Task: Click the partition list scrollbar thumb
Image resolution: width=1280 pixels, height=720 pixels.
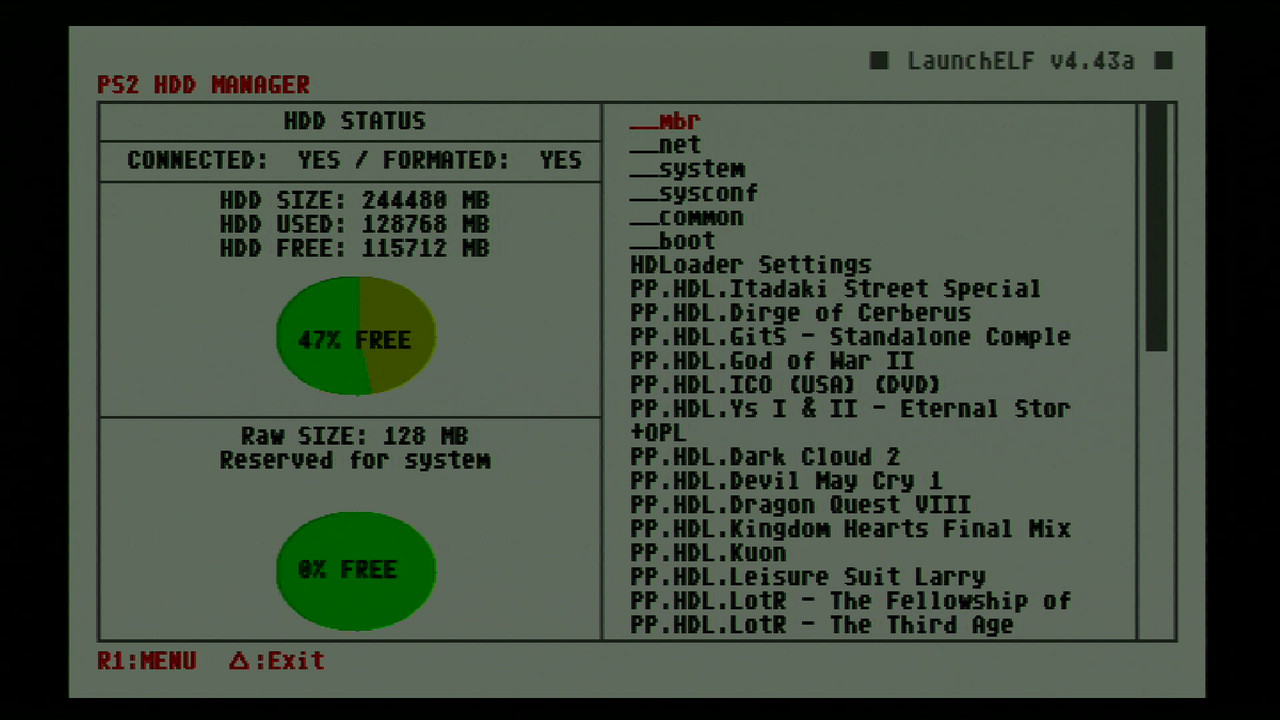Action: (x=1156, y=227)
